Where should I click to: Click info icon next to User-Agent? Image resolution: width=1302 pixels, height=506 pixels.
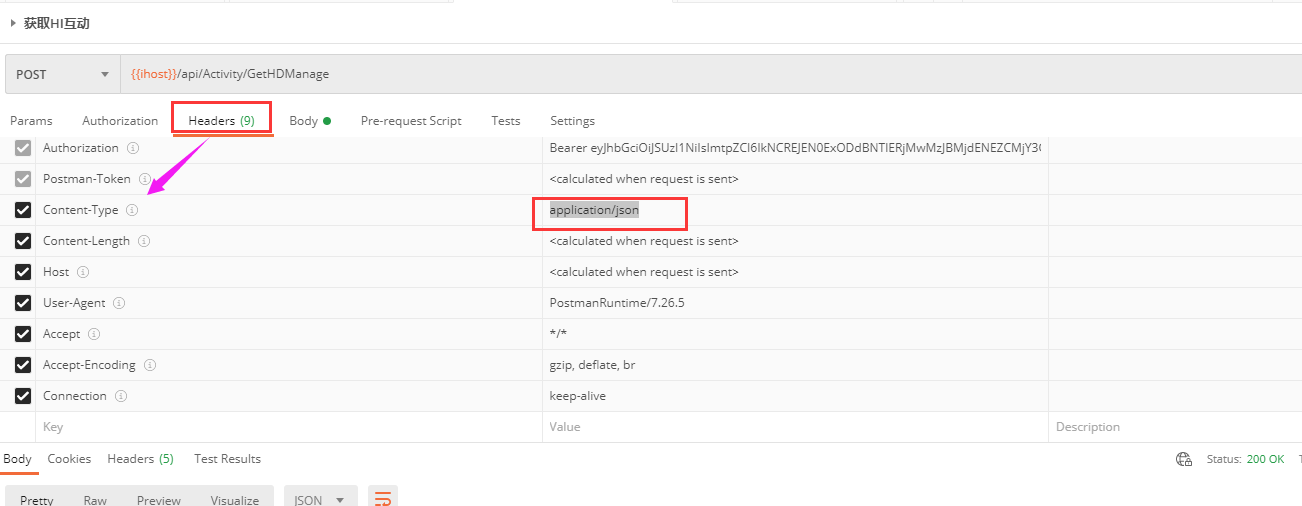pyautogui.click(x=119, y=303)
